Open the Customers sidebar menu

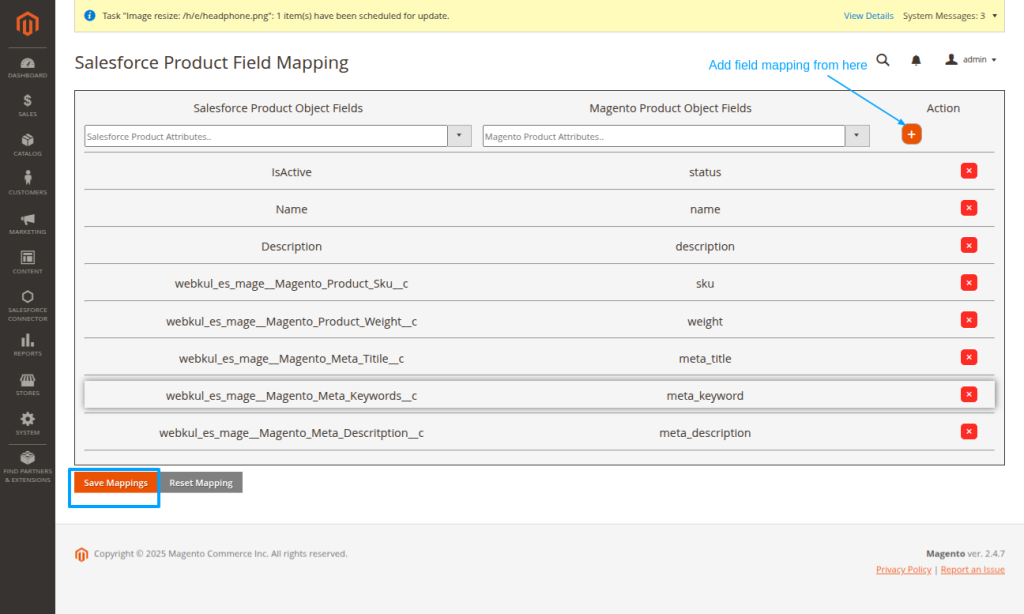tap(27, 184)
